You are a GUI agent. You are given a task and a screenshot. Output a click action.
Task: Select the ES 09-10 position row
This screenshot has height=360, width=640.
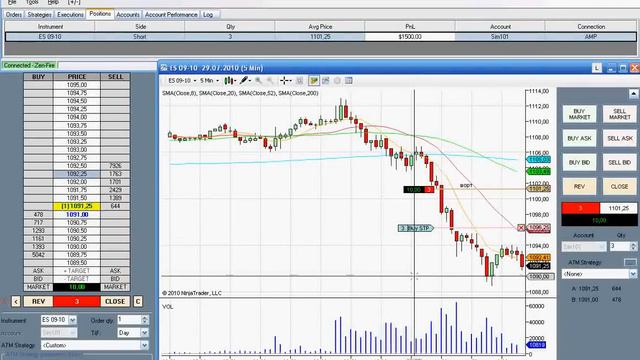[320, 37]
